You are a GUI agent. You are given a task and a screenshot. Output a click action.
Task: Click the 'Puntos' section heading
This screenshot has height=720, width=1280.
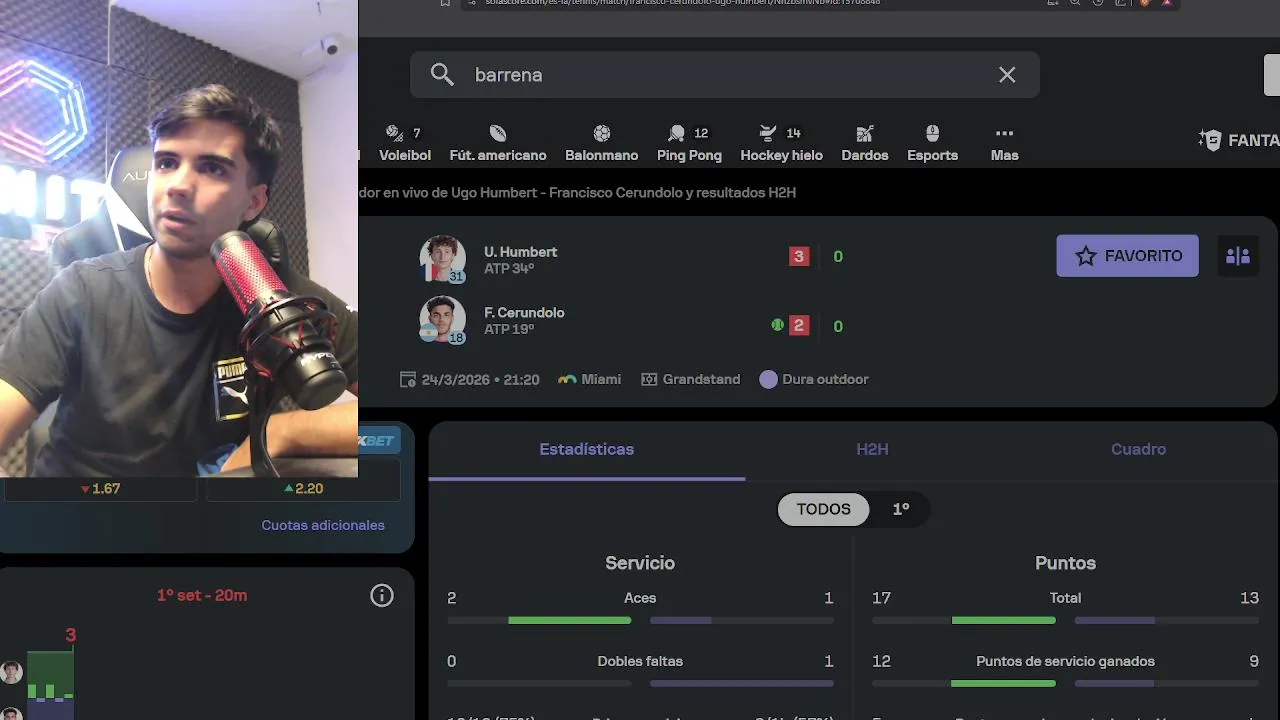pos(1065,563)
